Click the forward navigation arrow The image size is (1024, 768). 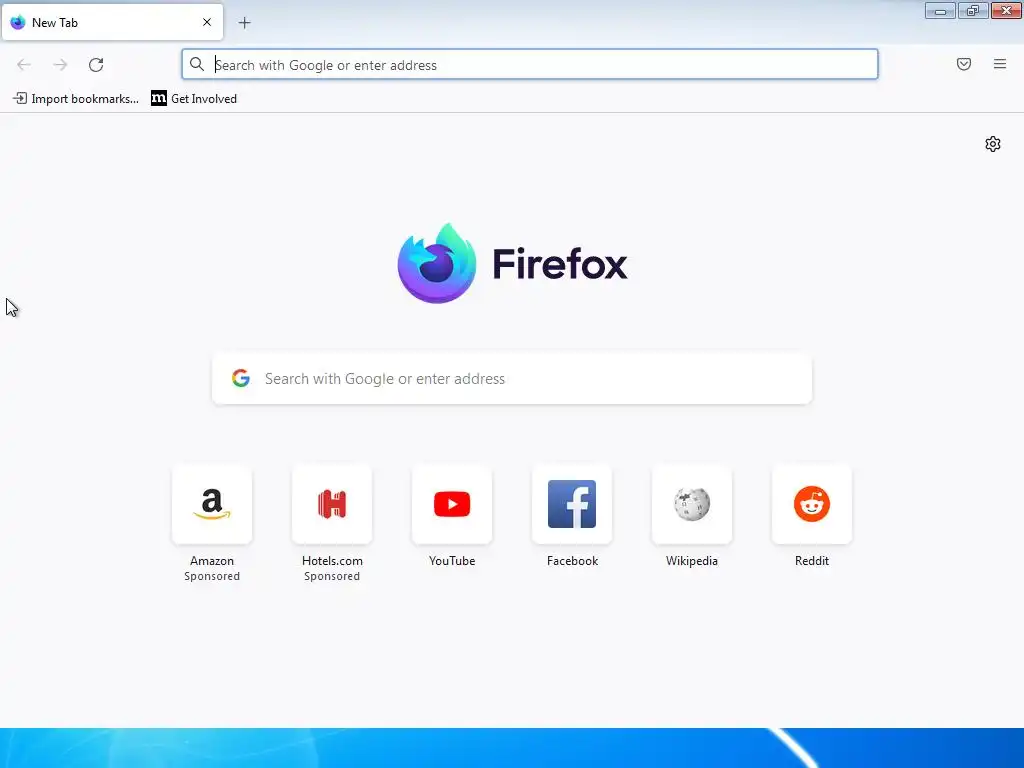tap(60, 65)
